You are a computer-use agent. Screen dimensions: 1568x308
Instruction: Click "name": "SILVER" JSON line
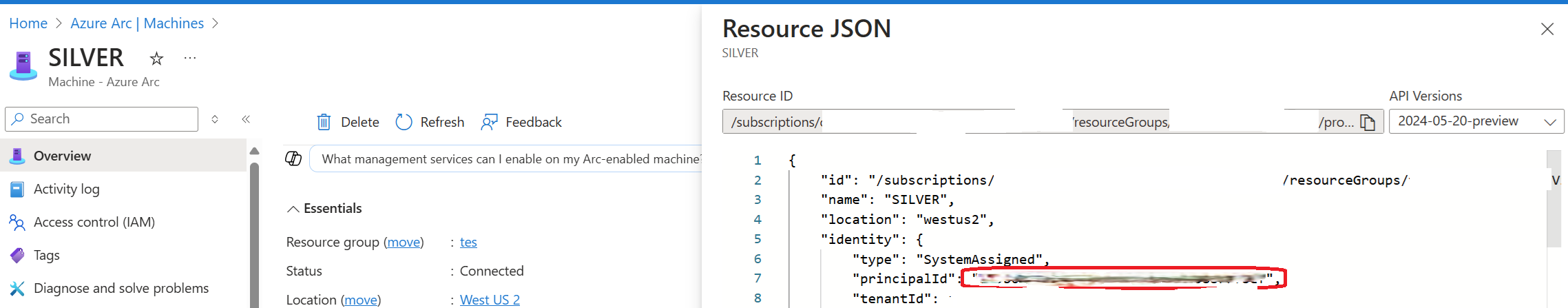pos(887,200)
